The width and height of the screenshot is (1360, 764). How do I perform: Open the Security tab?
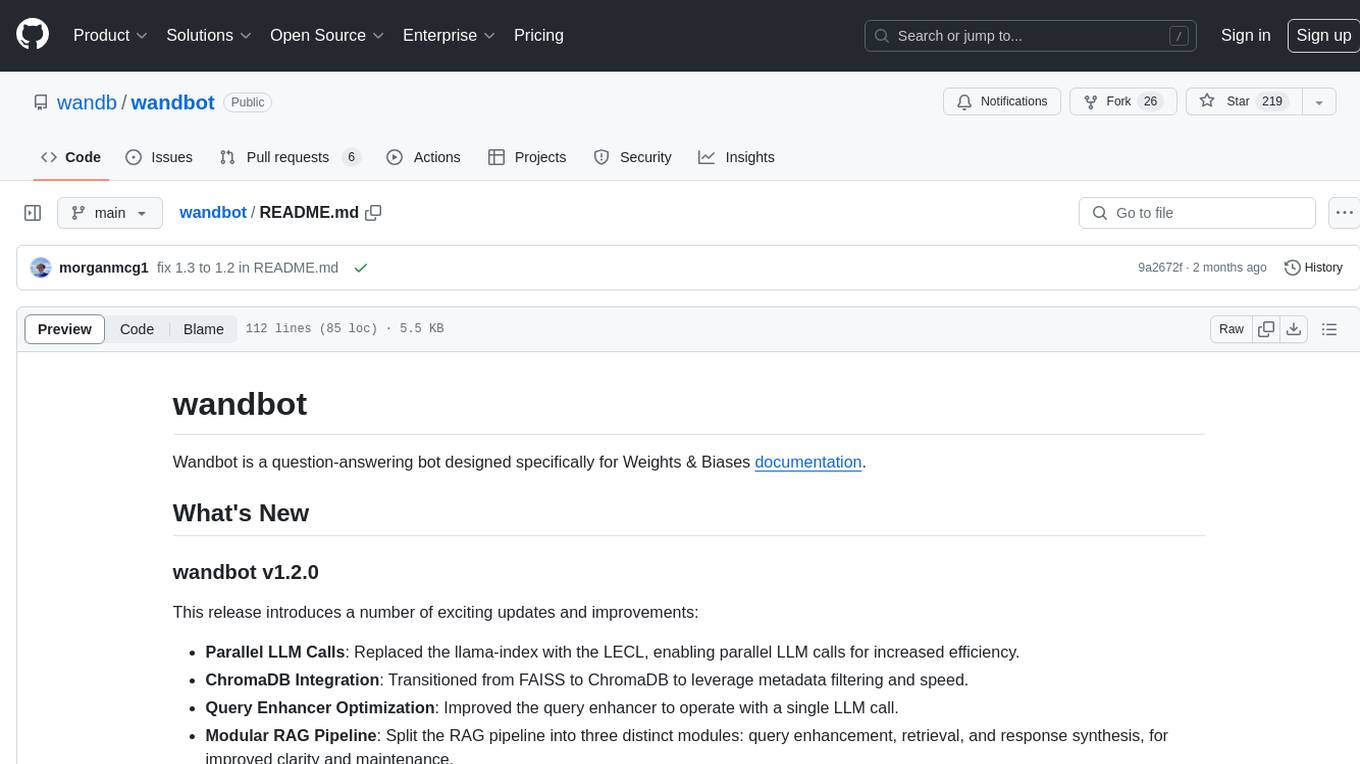coord(633,157)
